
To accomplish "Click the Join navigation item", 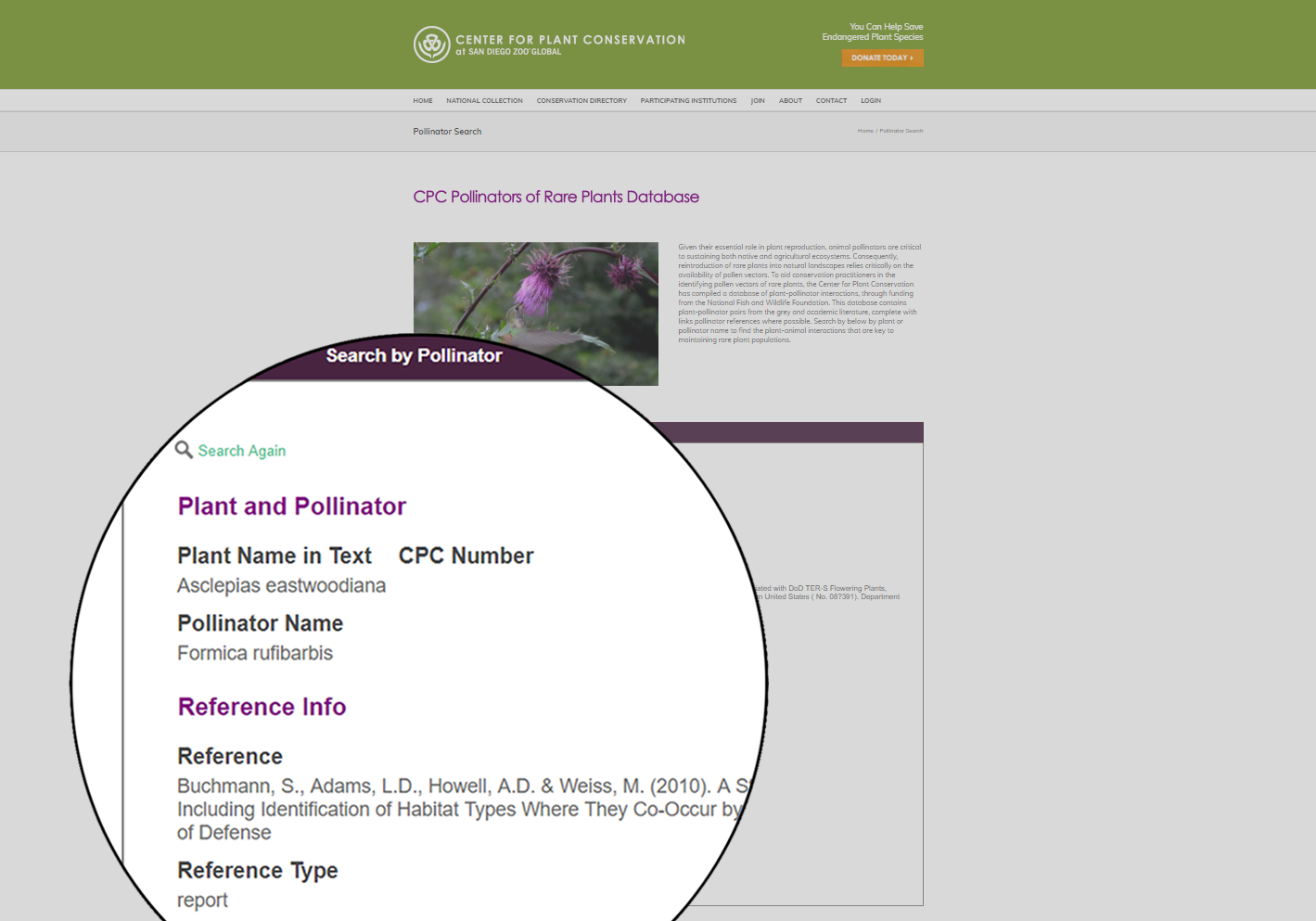I will pyautogui.click(x=758, y=101).
